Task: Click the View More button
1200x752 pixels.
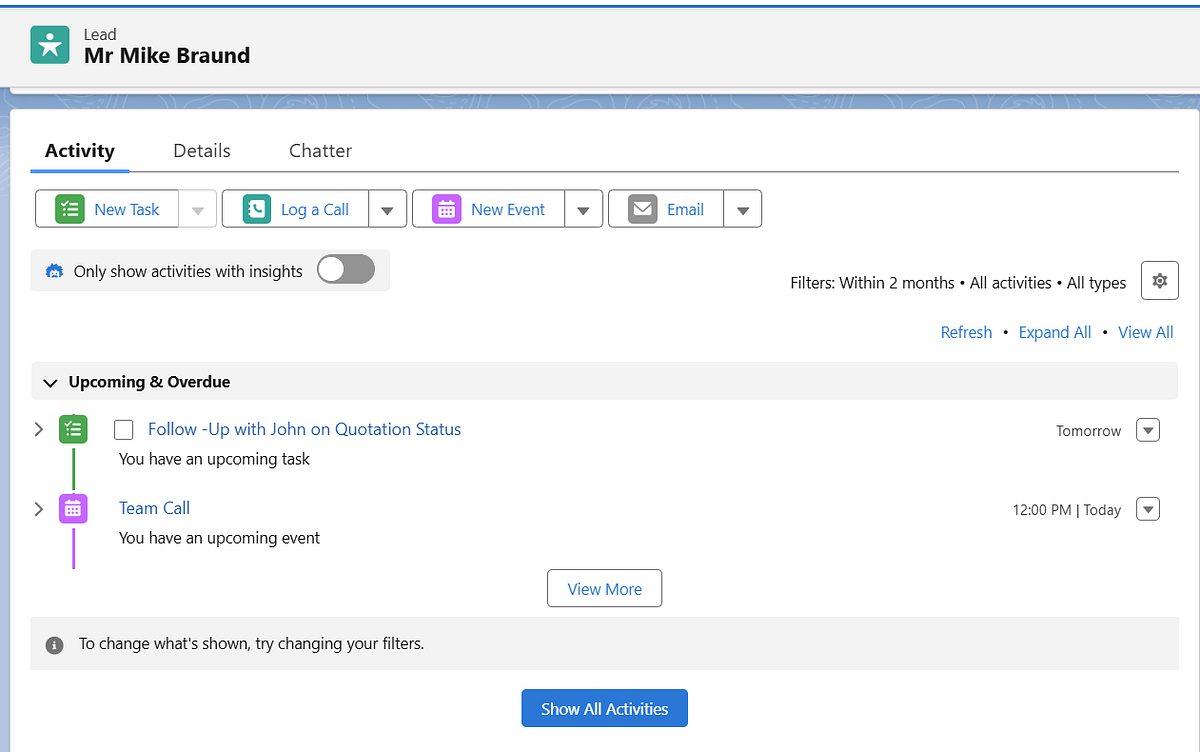Action: (604, 589)
